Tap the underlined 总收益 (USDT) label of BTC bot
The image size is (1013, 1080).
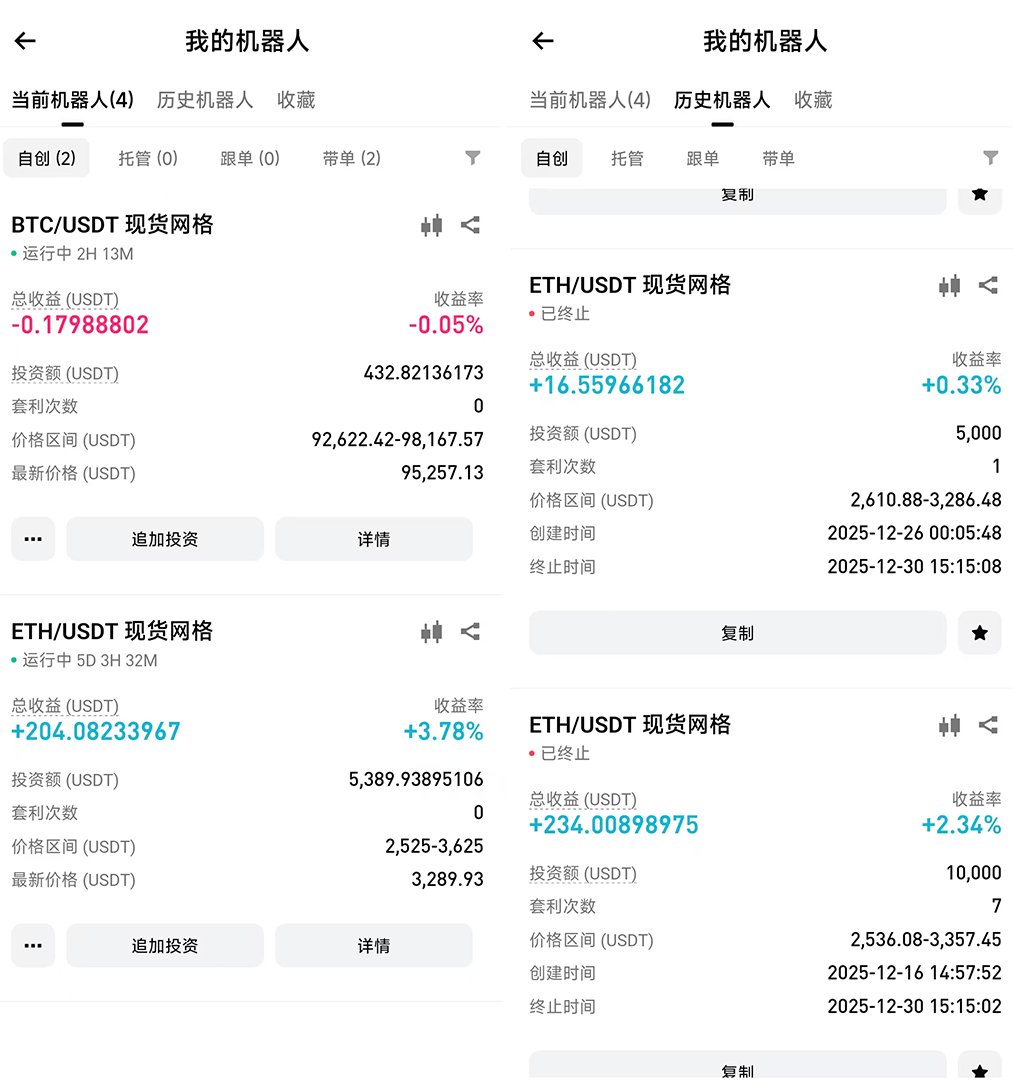pos(65,299)
